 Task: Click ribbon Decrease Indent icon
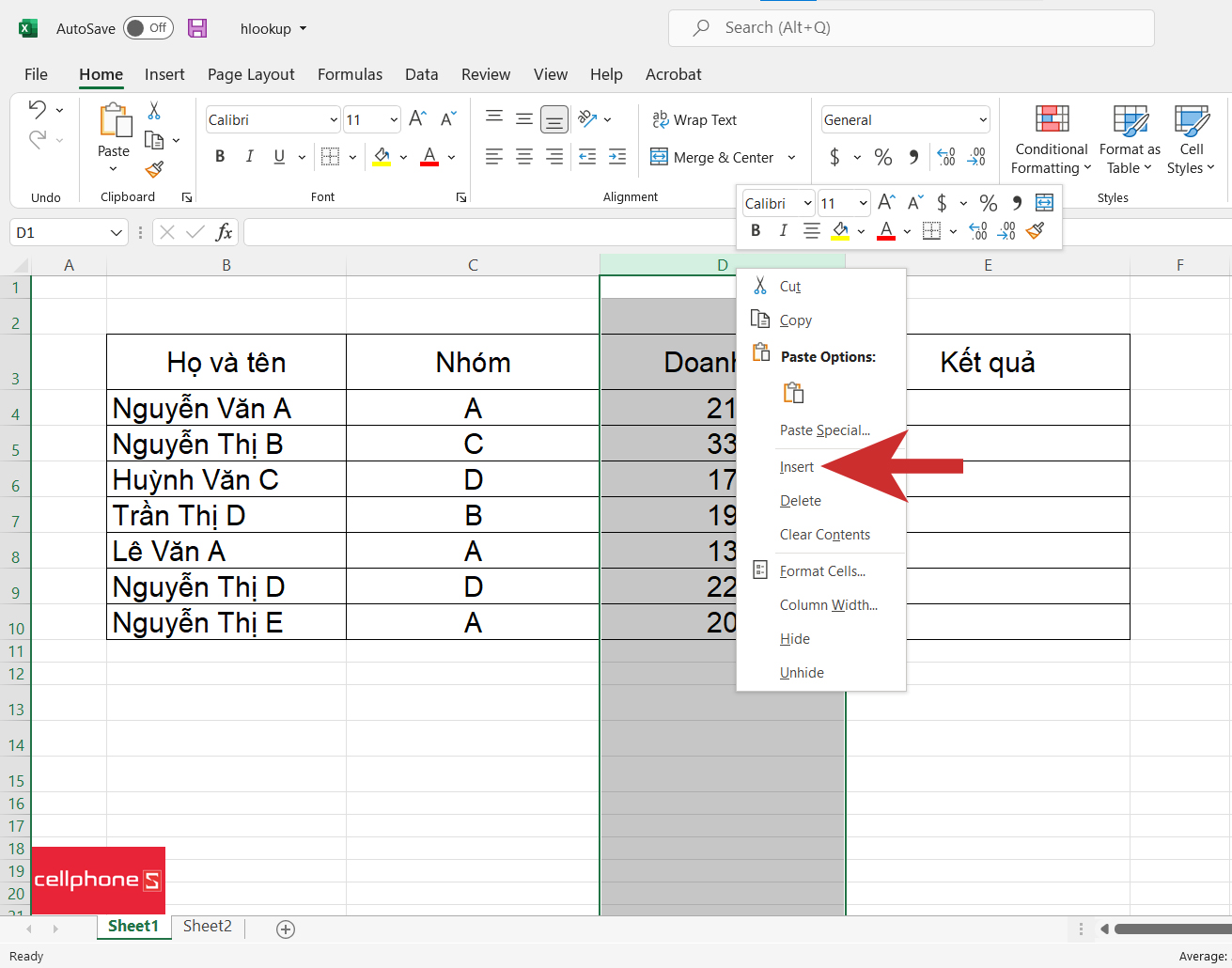tap(587, 157)
